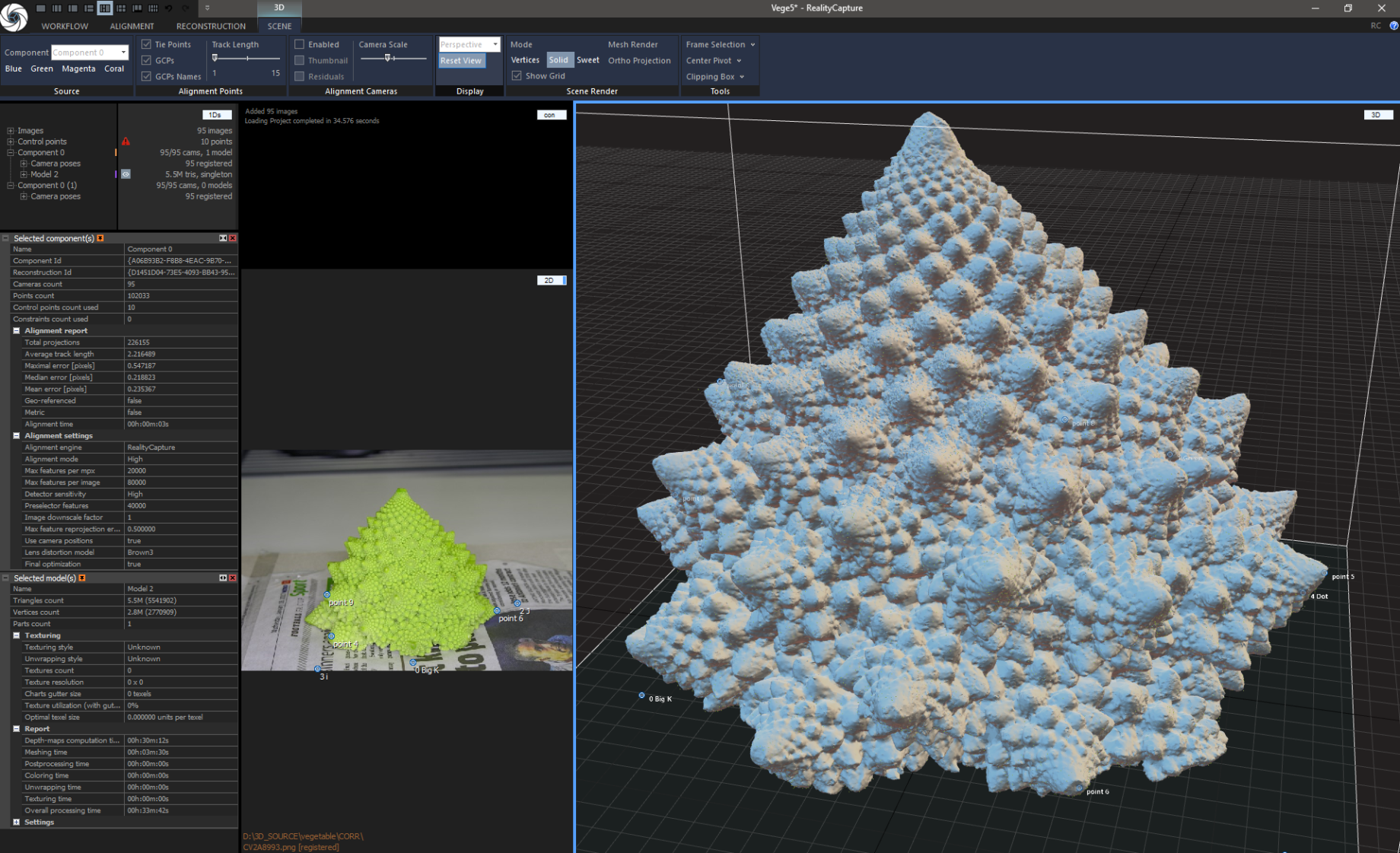
Task: Open the Center Pivot dropdown
Action: coord(714,60)
